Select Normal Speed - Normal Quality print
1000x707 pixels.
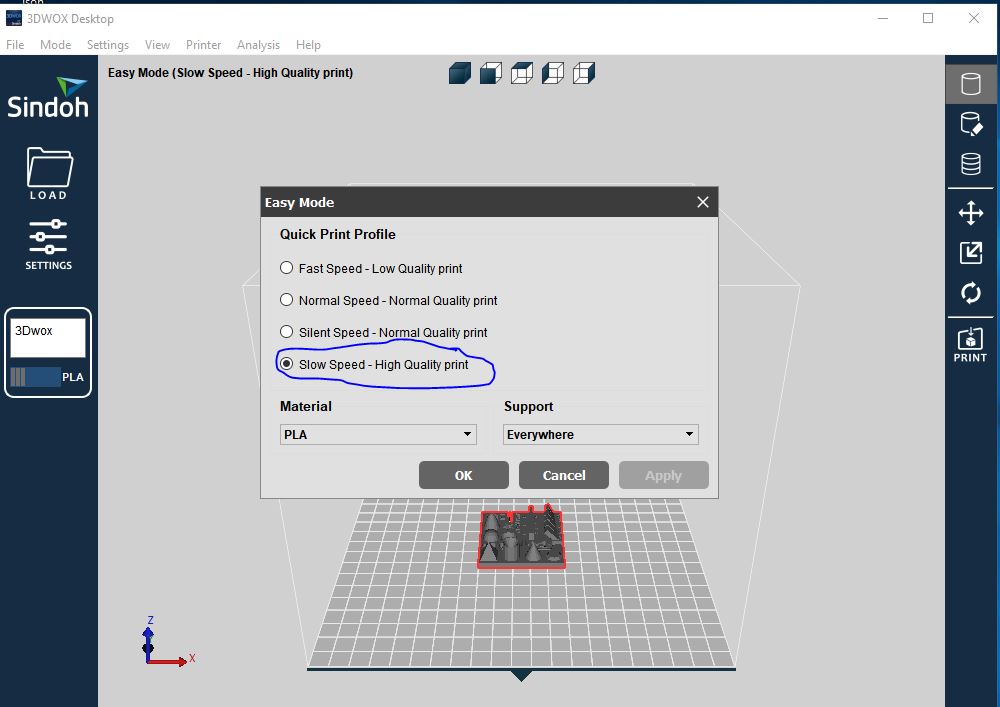(388, 300)
